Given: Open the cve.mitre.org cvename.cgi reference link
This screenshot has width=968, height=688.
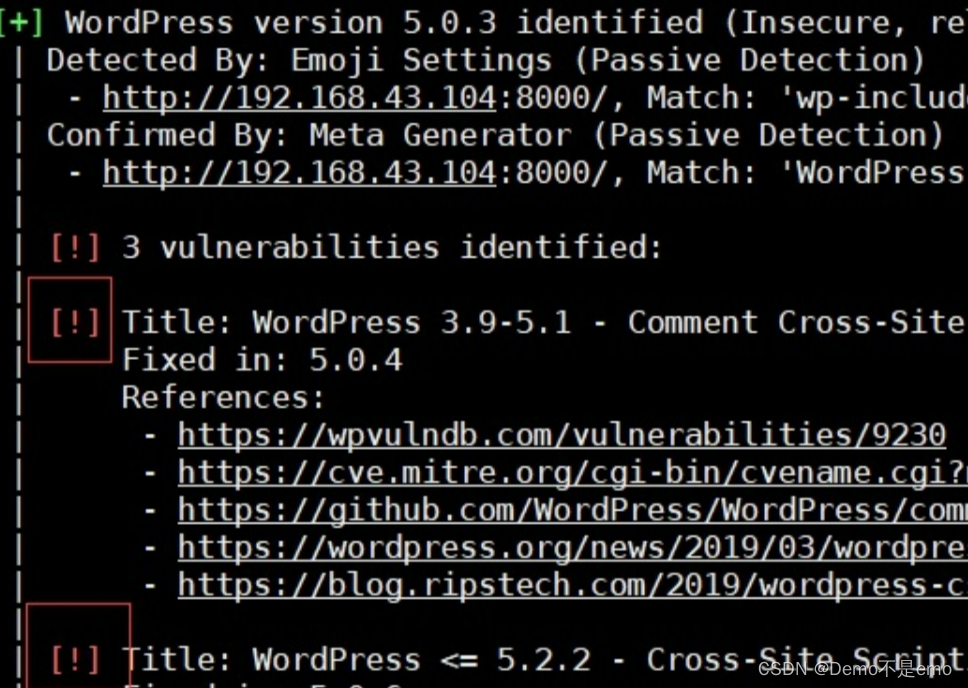Looking at the screenshot, I should (x=572, y=473).
